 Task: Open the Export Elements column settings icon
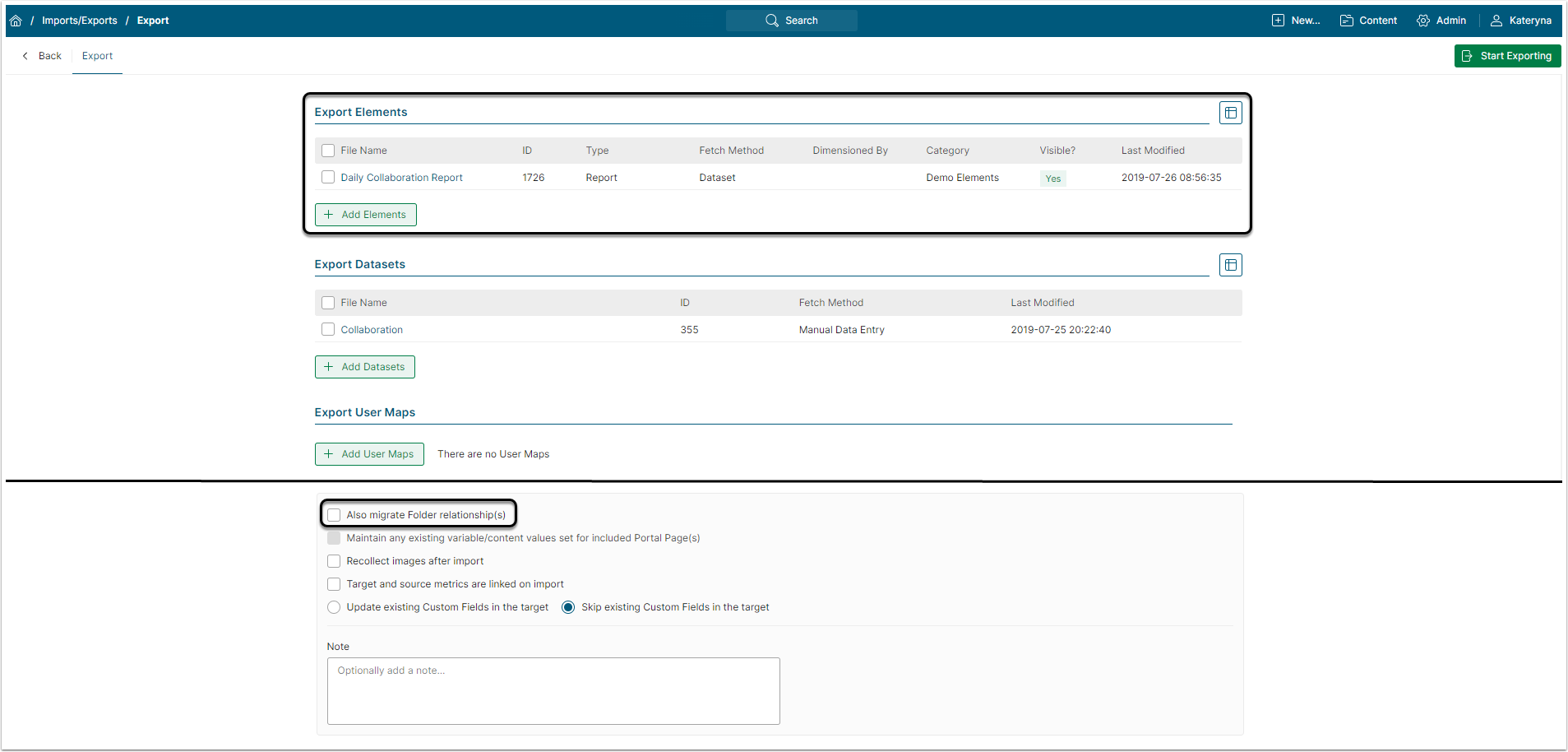pyautogui.click(x=1230, y=113)
